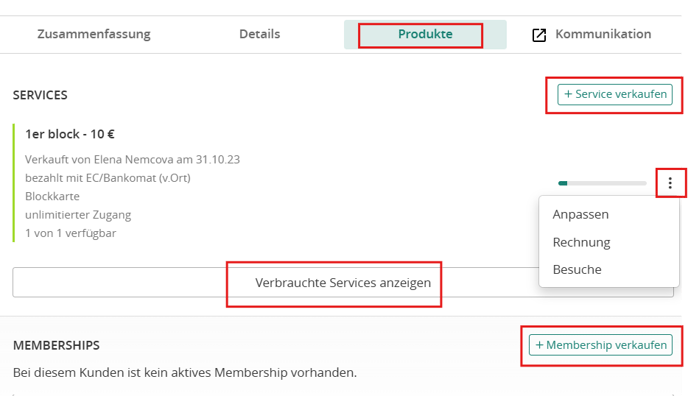Click the plus icon on Membership verkaufen
This screenshot has height=396, width=688.
539,345
